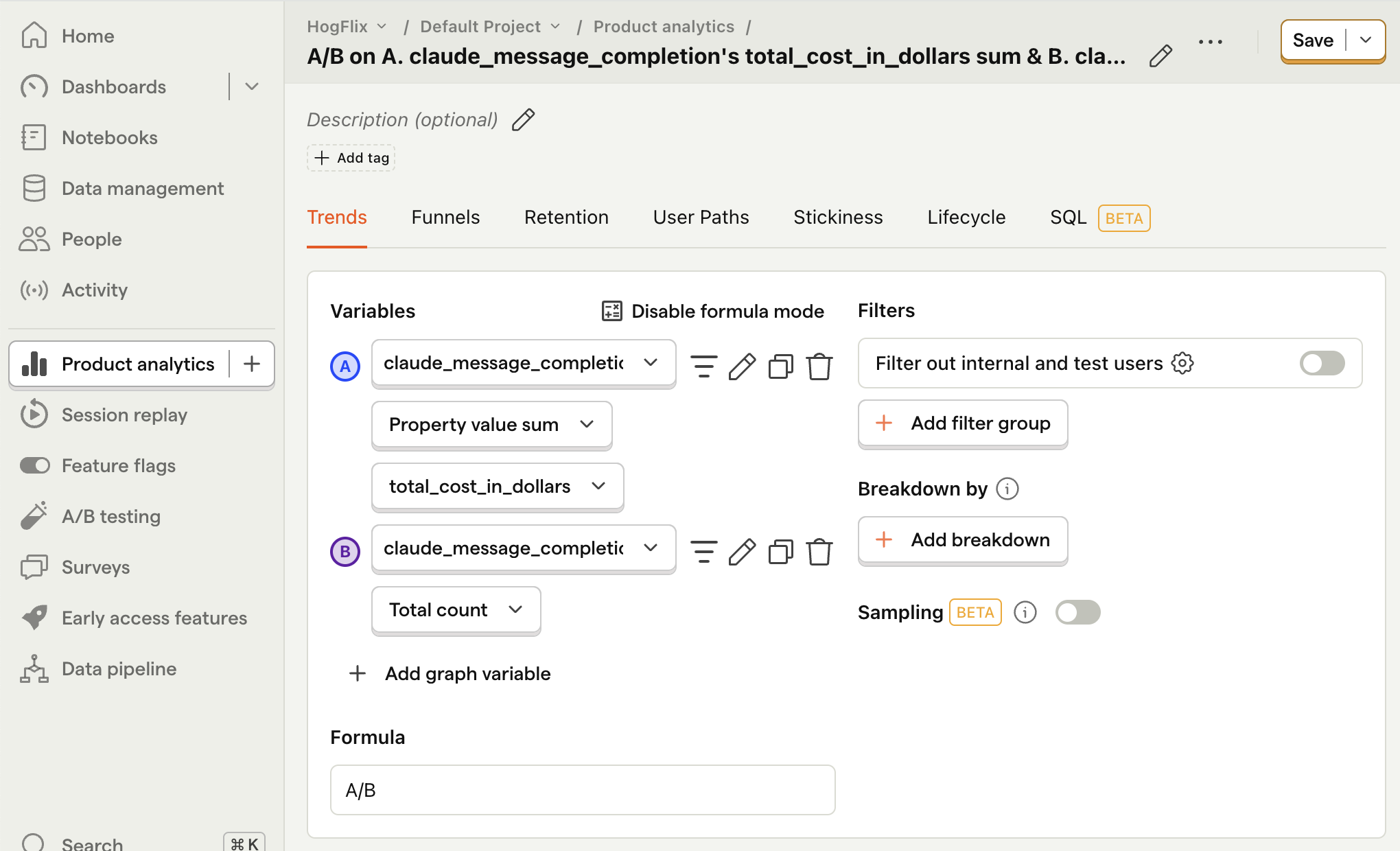Screen dimensions: 1400x851
Task: Click the Add breakdown button
Action: point(962,540)
